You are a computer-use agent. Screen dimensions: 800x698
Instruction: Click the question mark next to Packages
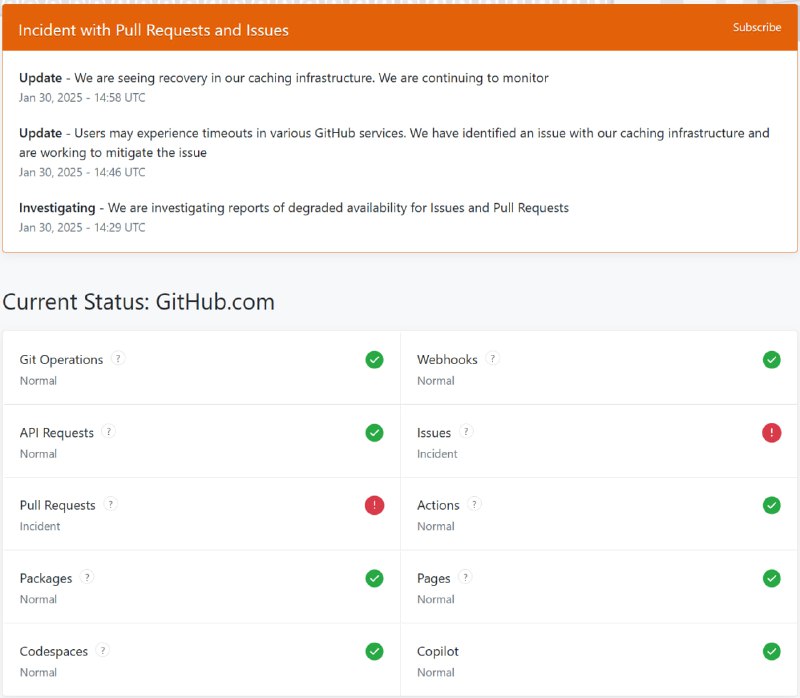click(x=87, y=578)
